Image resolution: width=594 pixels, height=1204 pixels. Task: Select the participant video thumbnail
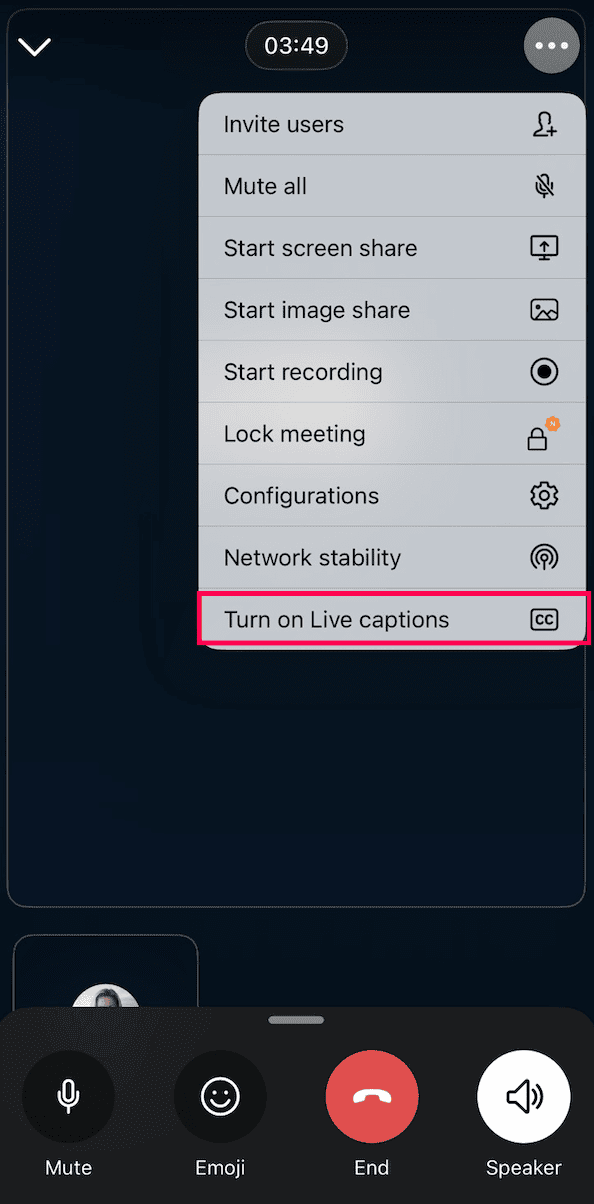105,970
